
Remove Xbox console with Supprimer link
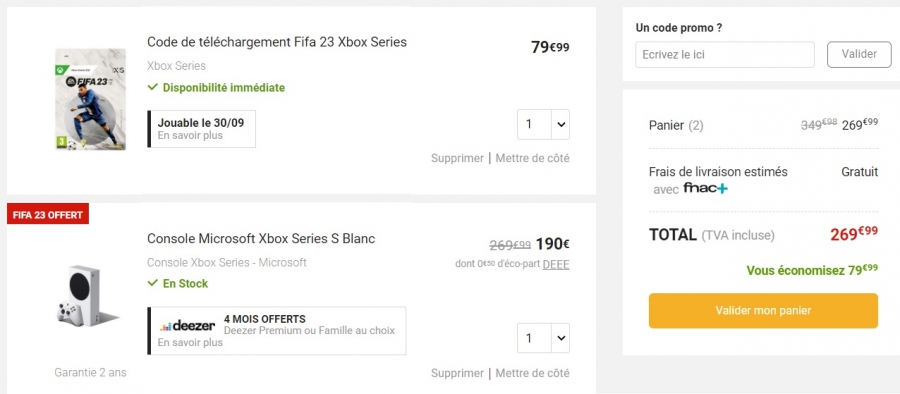[x=457, y=373]
